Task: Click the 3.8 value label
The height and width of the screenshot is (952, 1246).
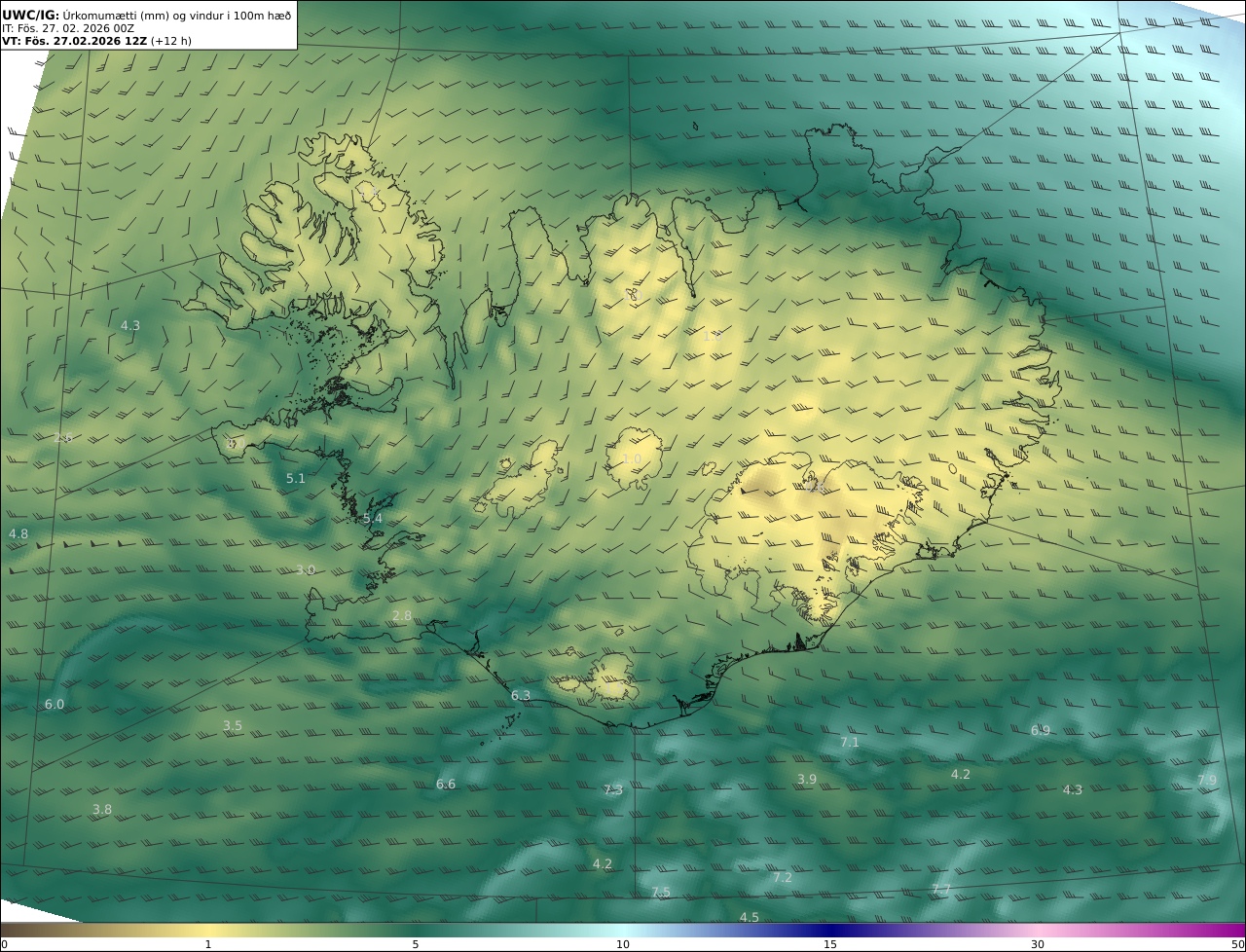Action: [102, 809]
